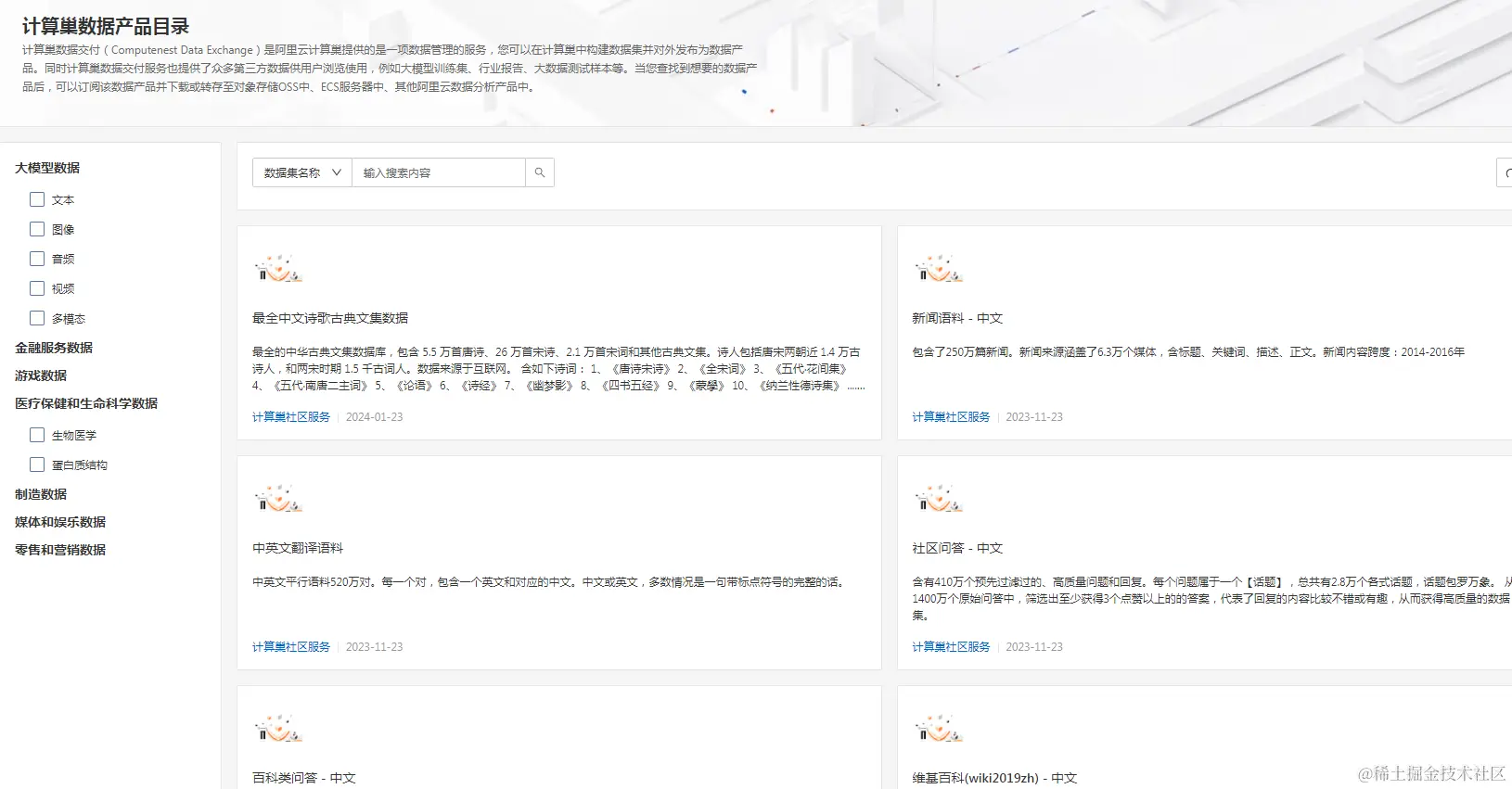Viewport: 1512px width, 789px height.
Task: Collapse the 医疗保健和生命科学数据 category
Action: (x=86, y=403)
